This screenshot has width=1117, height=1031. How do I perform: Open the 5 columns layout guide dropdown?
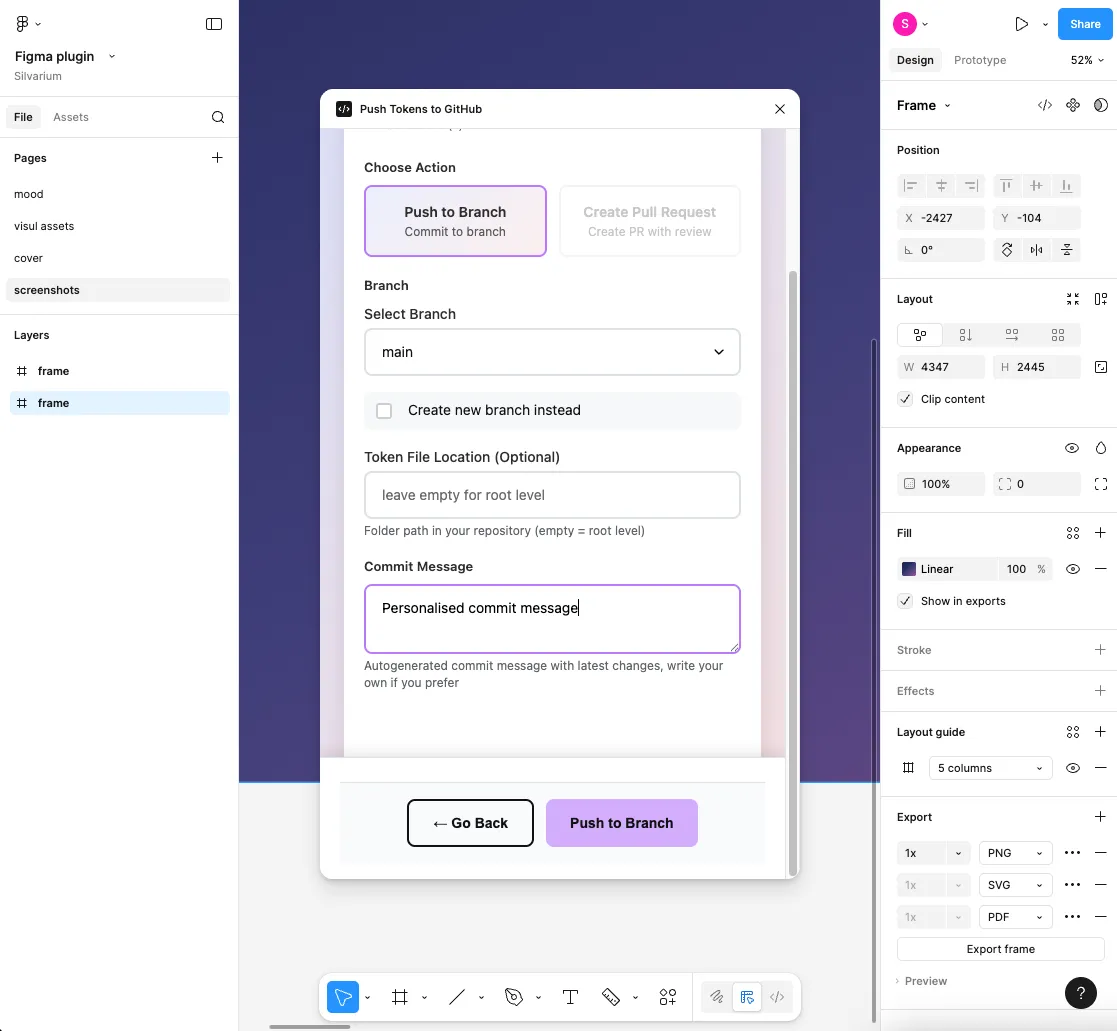pyautogui.click(x=990, y=767)
